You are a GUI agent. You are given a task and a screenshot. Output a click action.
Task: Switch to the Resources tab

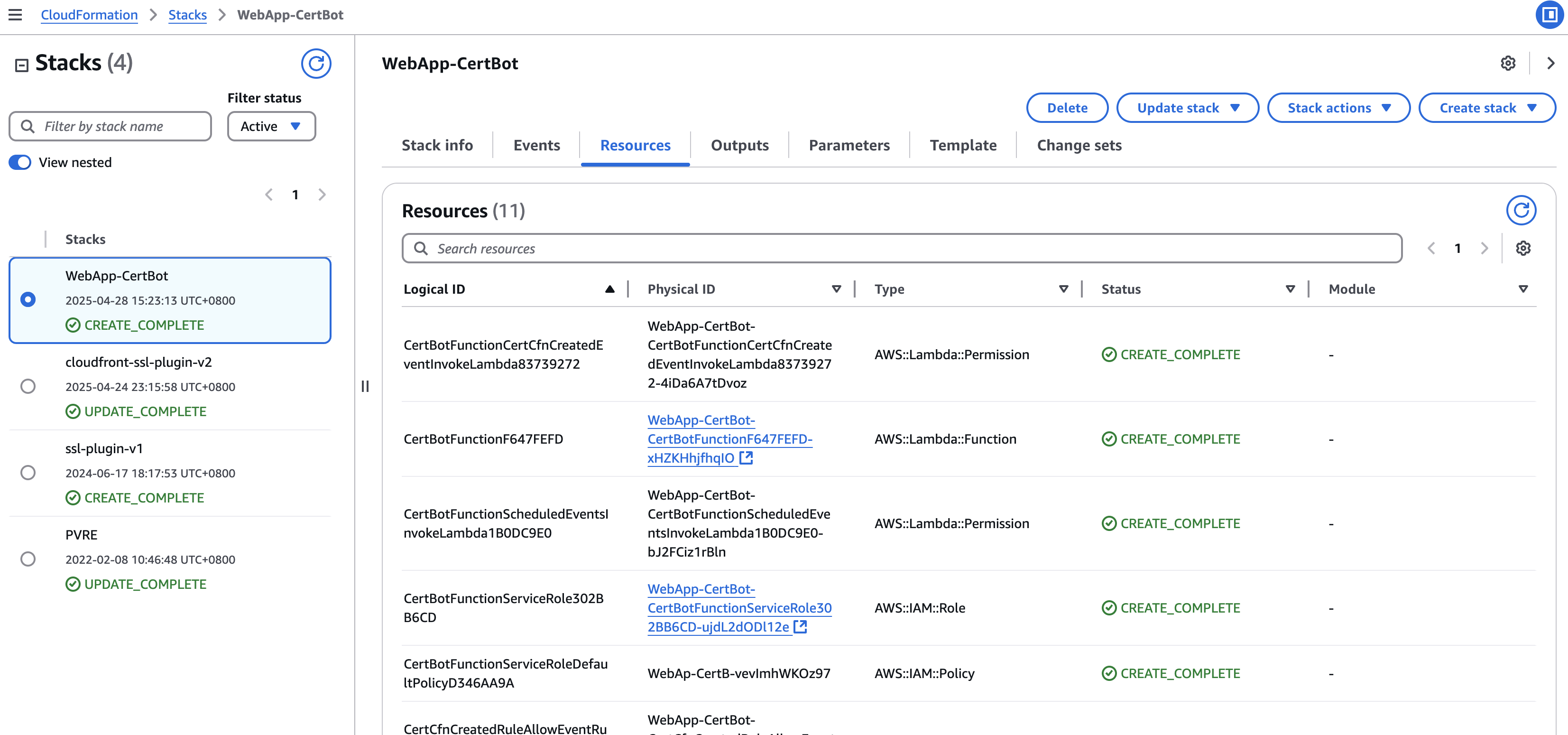coord(635,146)
